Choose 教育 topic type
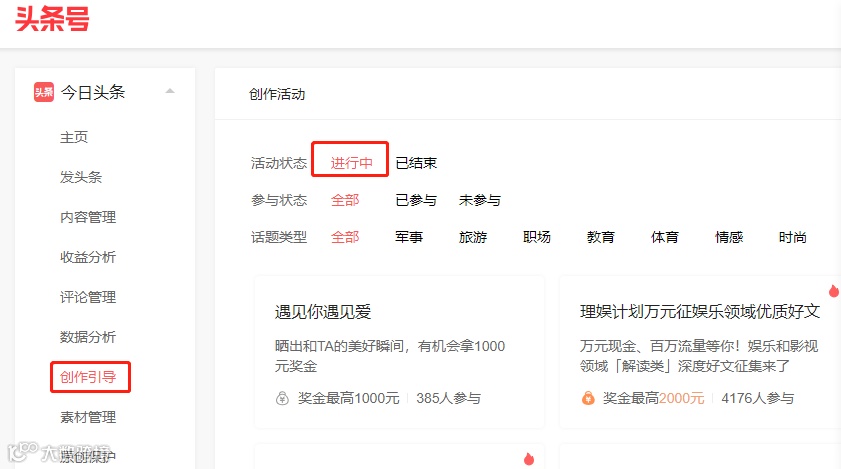 (601, 237)
